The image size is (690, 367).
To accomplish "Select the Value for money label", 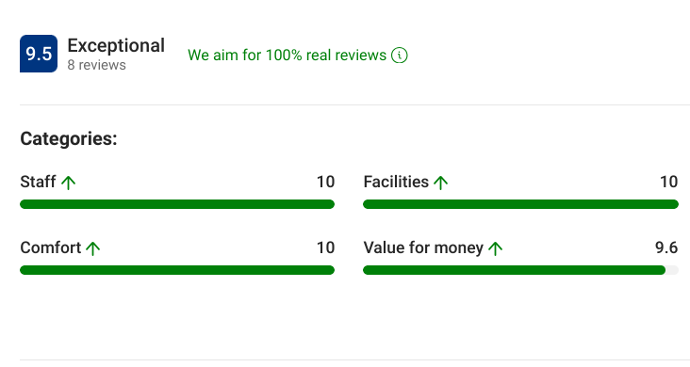I will pyautogui.click(x=423, y=248).
